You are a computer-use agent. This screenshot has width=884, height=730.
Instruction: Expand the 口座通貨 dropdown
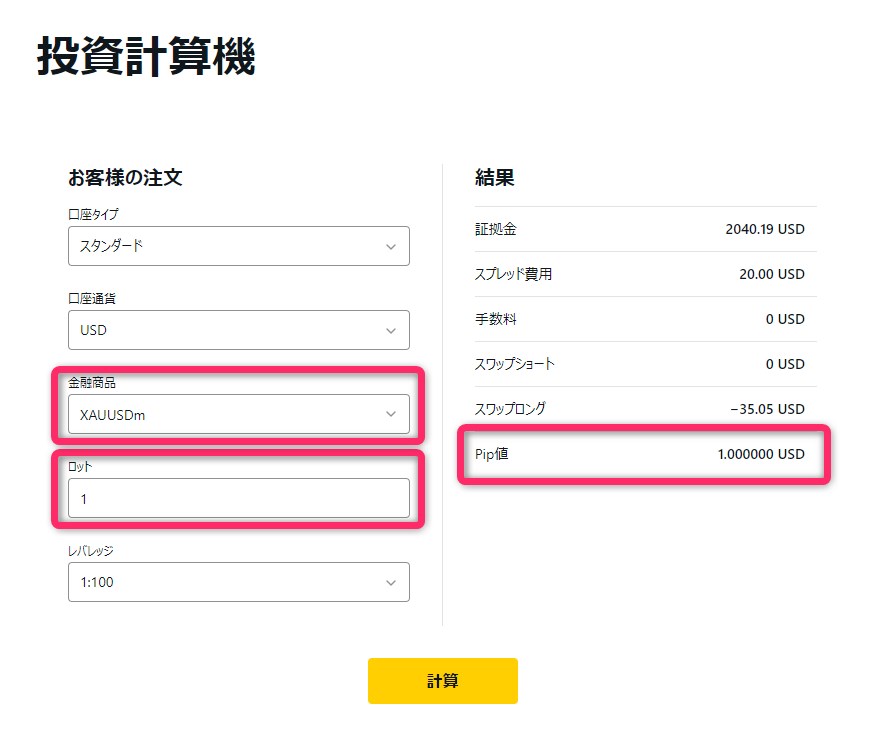click(238, 330)
